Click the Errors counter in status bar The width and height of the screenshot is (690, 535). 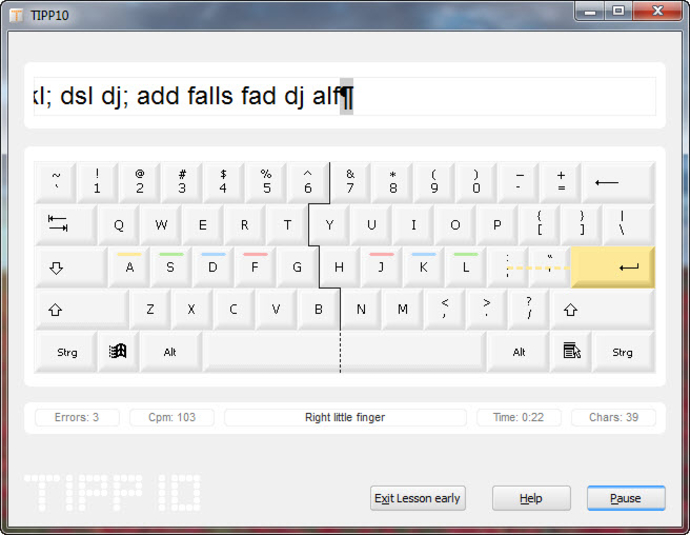(77, 417)
